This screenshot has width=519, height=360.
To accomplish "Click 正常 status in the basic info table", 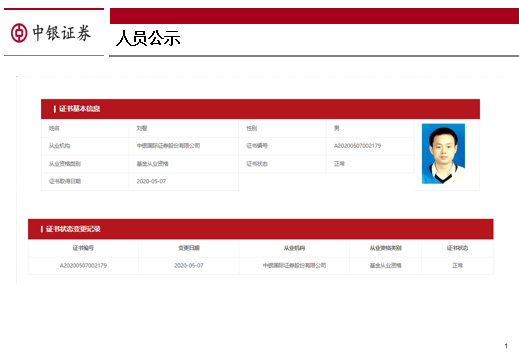I will coord(339,164).
